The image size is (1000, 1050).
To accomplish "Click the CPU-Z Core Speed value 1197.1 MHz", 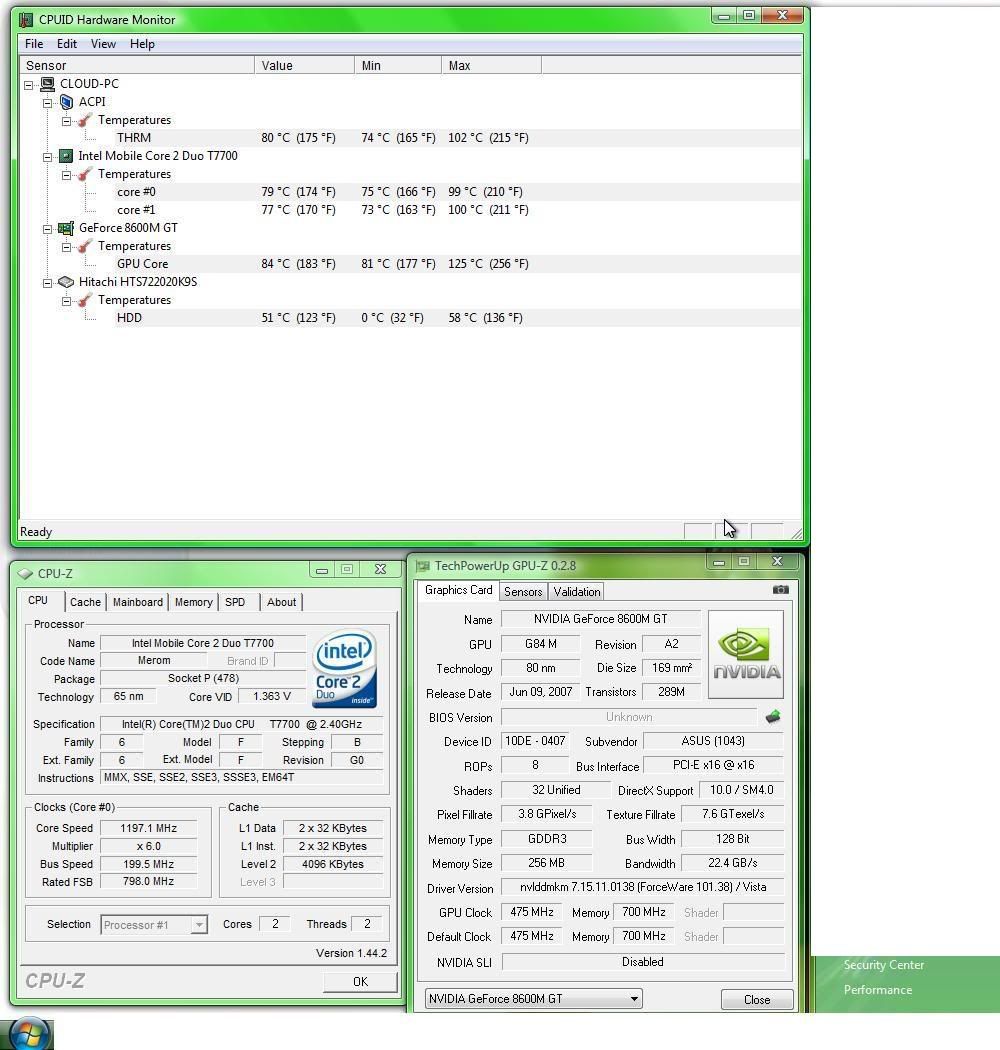I will (x=148, y=828).
